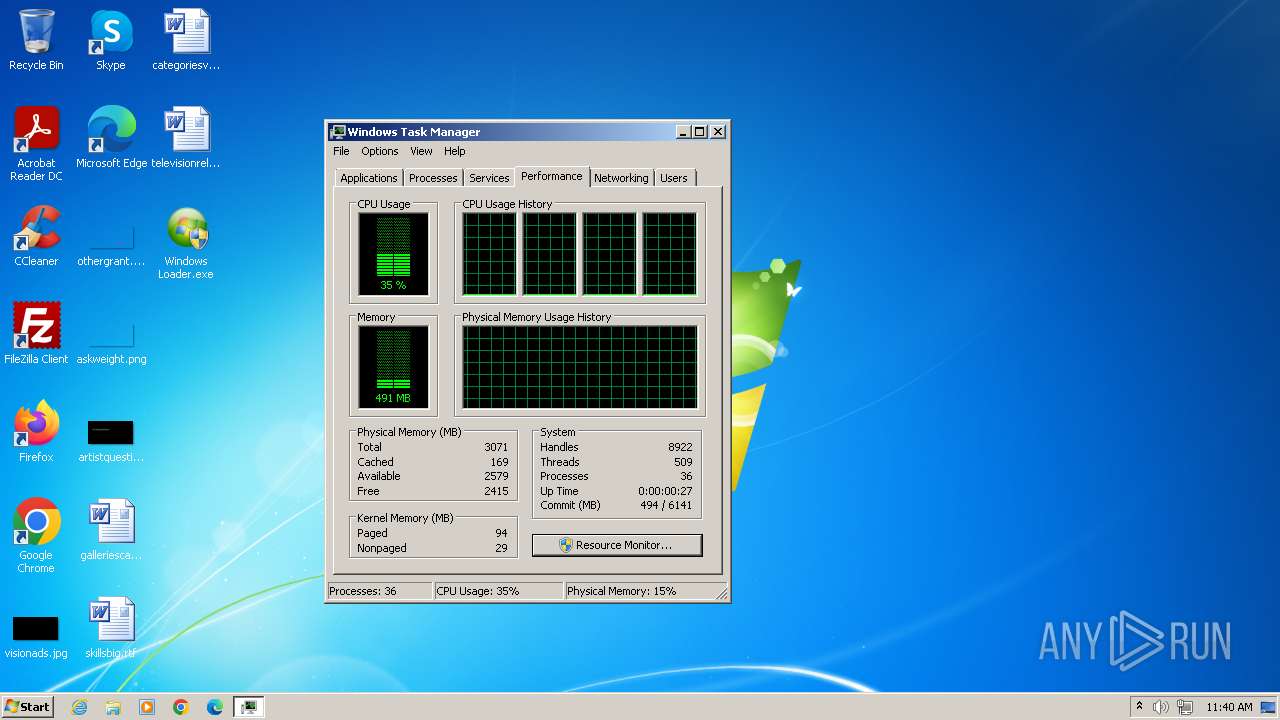The width and height of the screenshot is (1280, 720).
Task: Click the Available value 2579
Action: pos(496,476)
